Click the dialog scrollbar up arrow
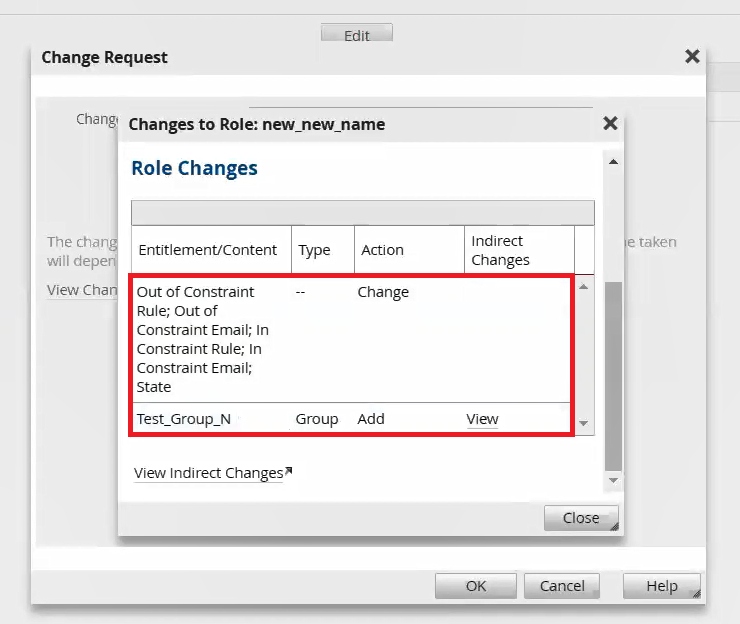 pyautogui.click(x=613, y=162)
